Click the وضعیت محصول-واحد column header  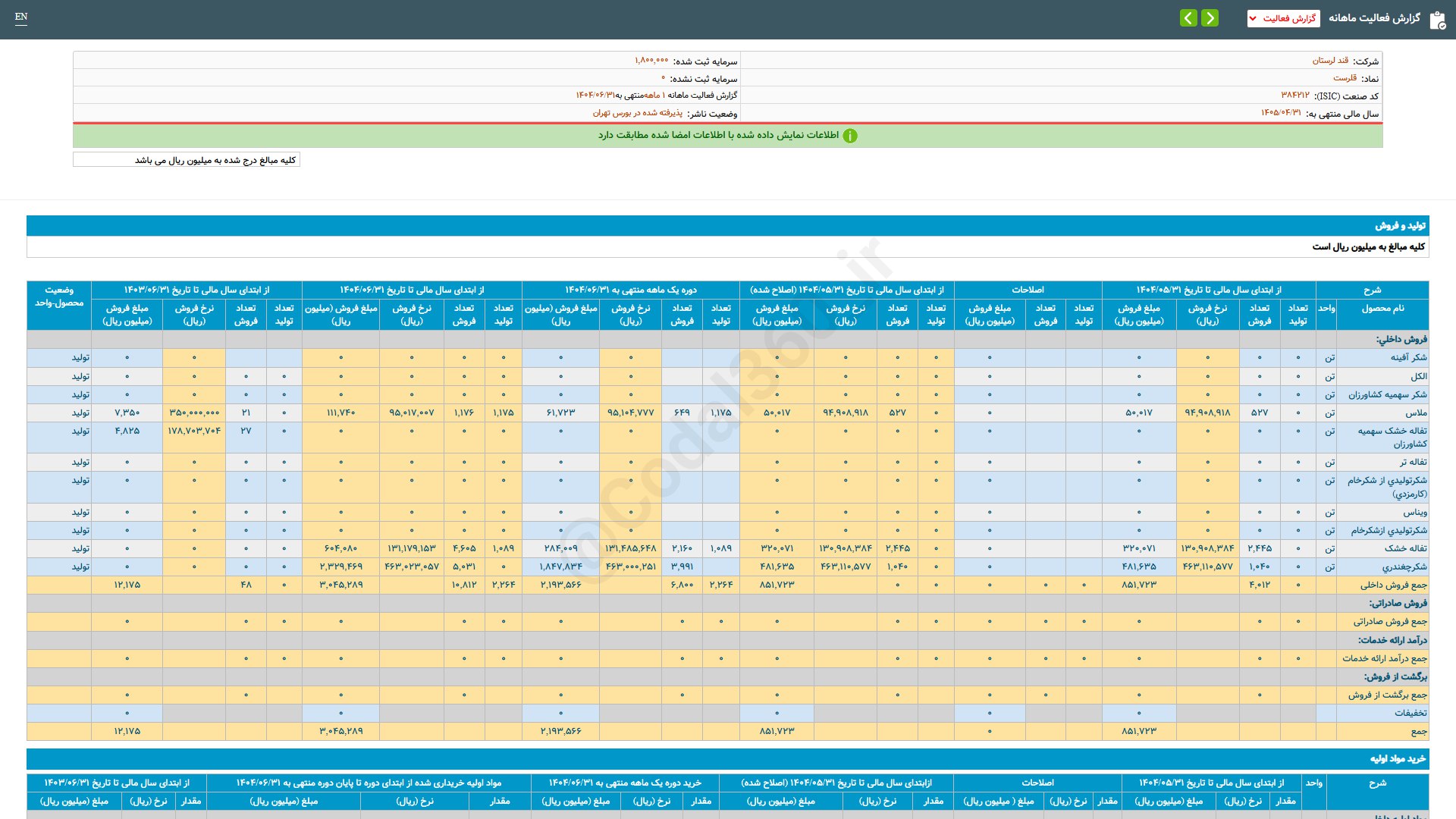[59, 297]
